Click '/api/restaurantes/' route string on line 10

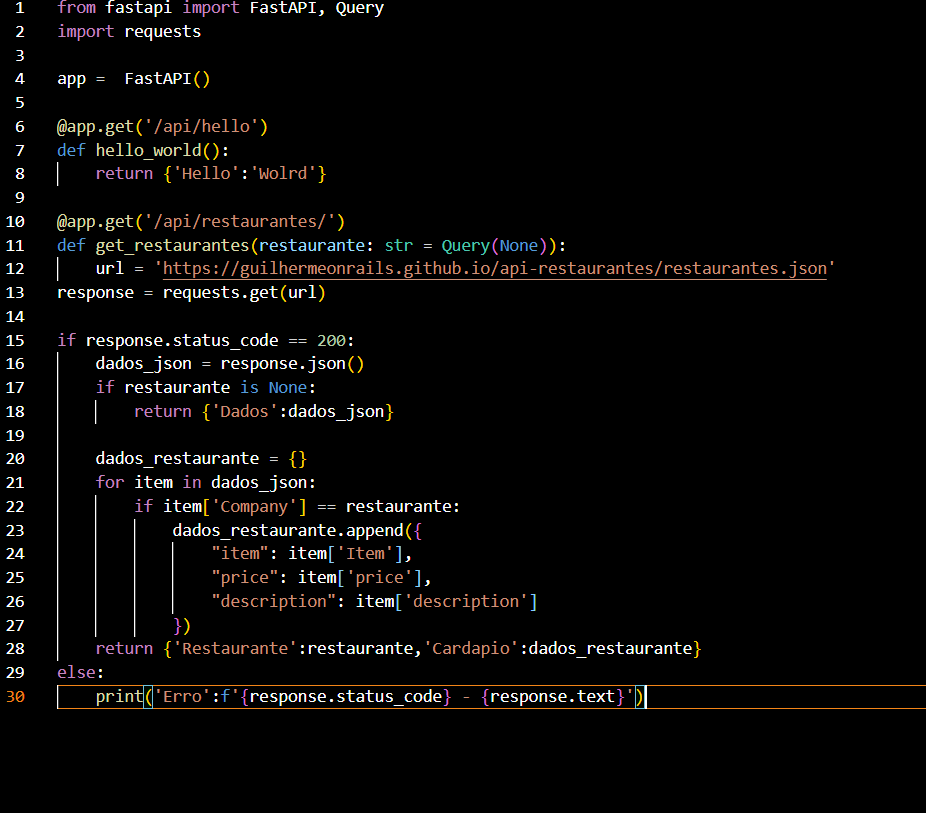pyautogui.click(x=240, y=221)
